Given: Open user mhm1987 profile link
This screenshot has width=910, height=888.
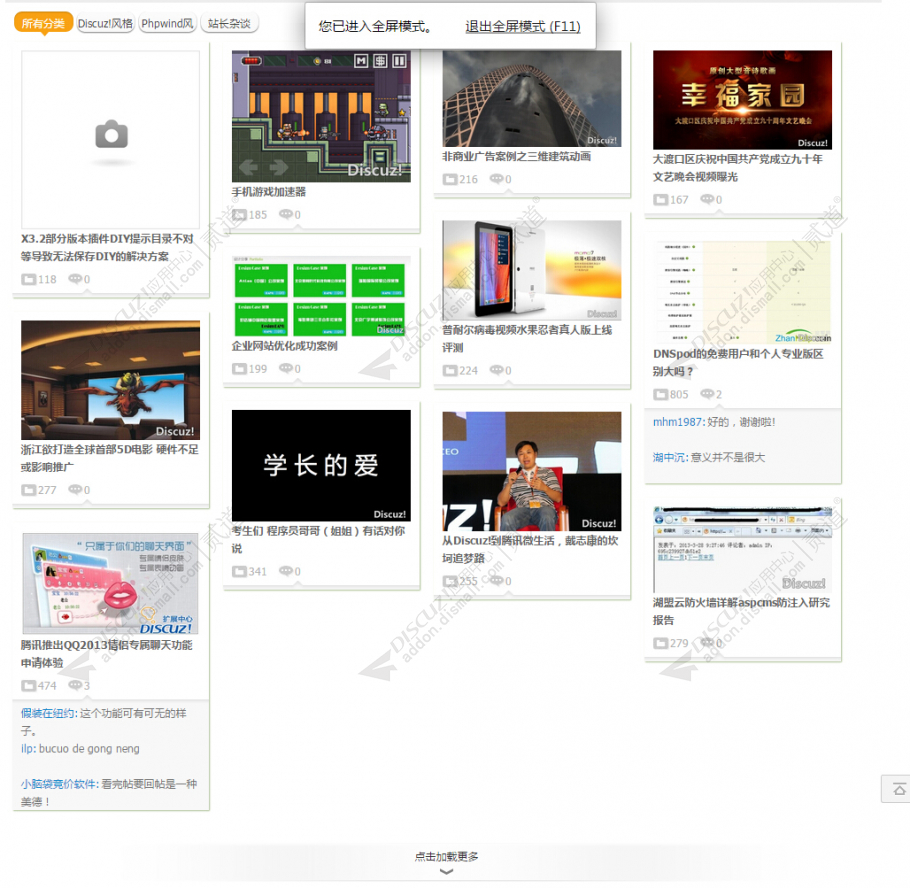Looking at the screenshot, I should tap(678, 422).
